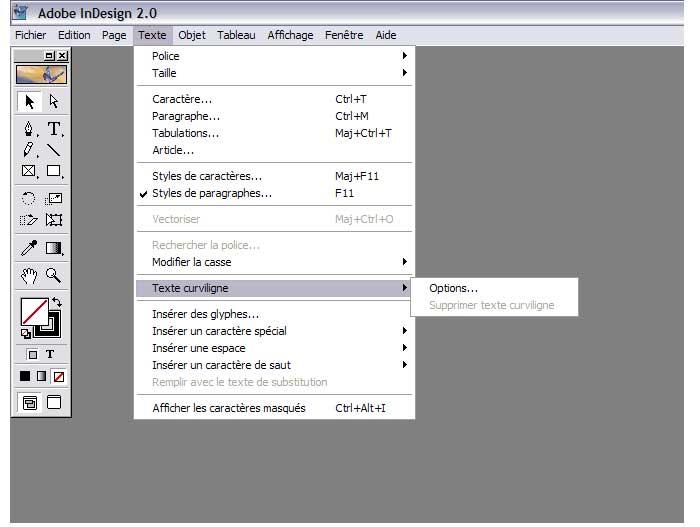The width and height of the screenshot is (700, 527).
Task: Choose Caractère... from Texte menu
Action: pos(274,99)
